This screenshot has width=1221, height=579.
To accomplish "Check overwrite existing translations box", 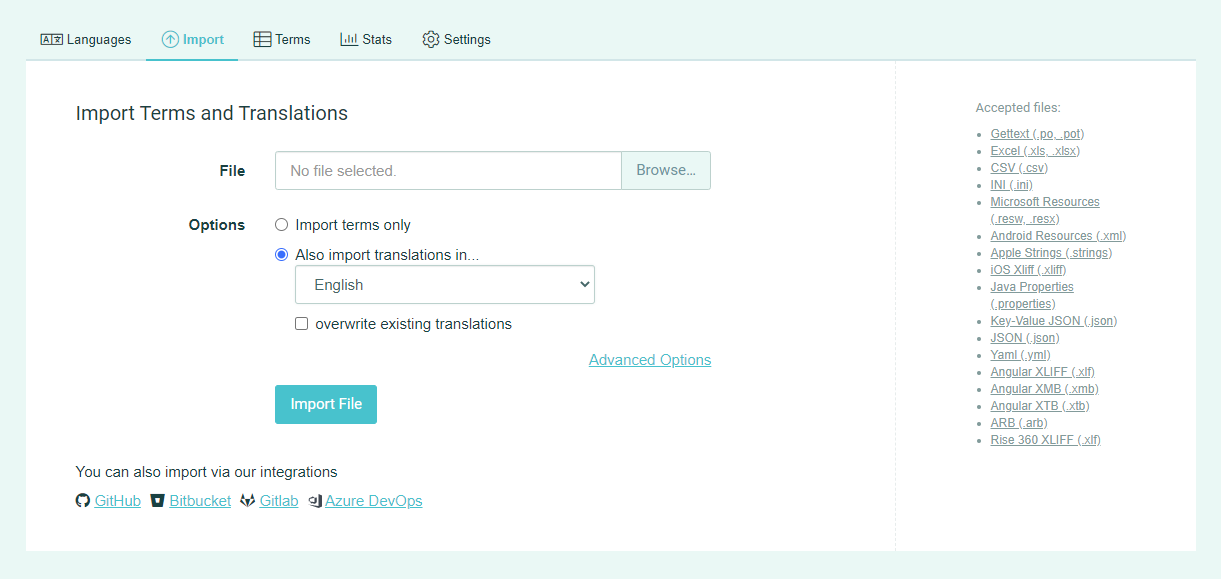I will pyautogui.click(x=302, y=324).
